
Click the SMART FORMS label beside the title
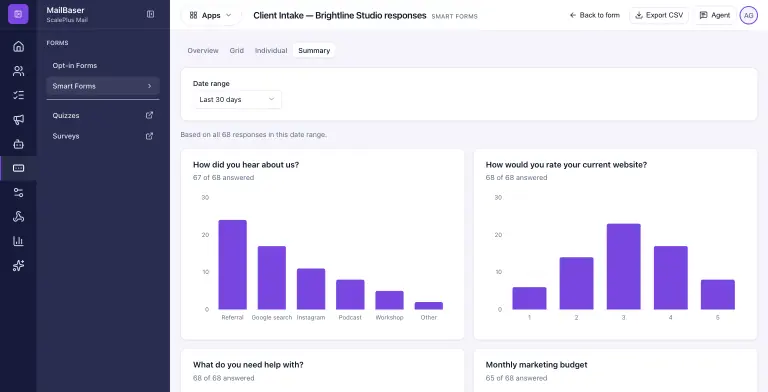[455, 16]
